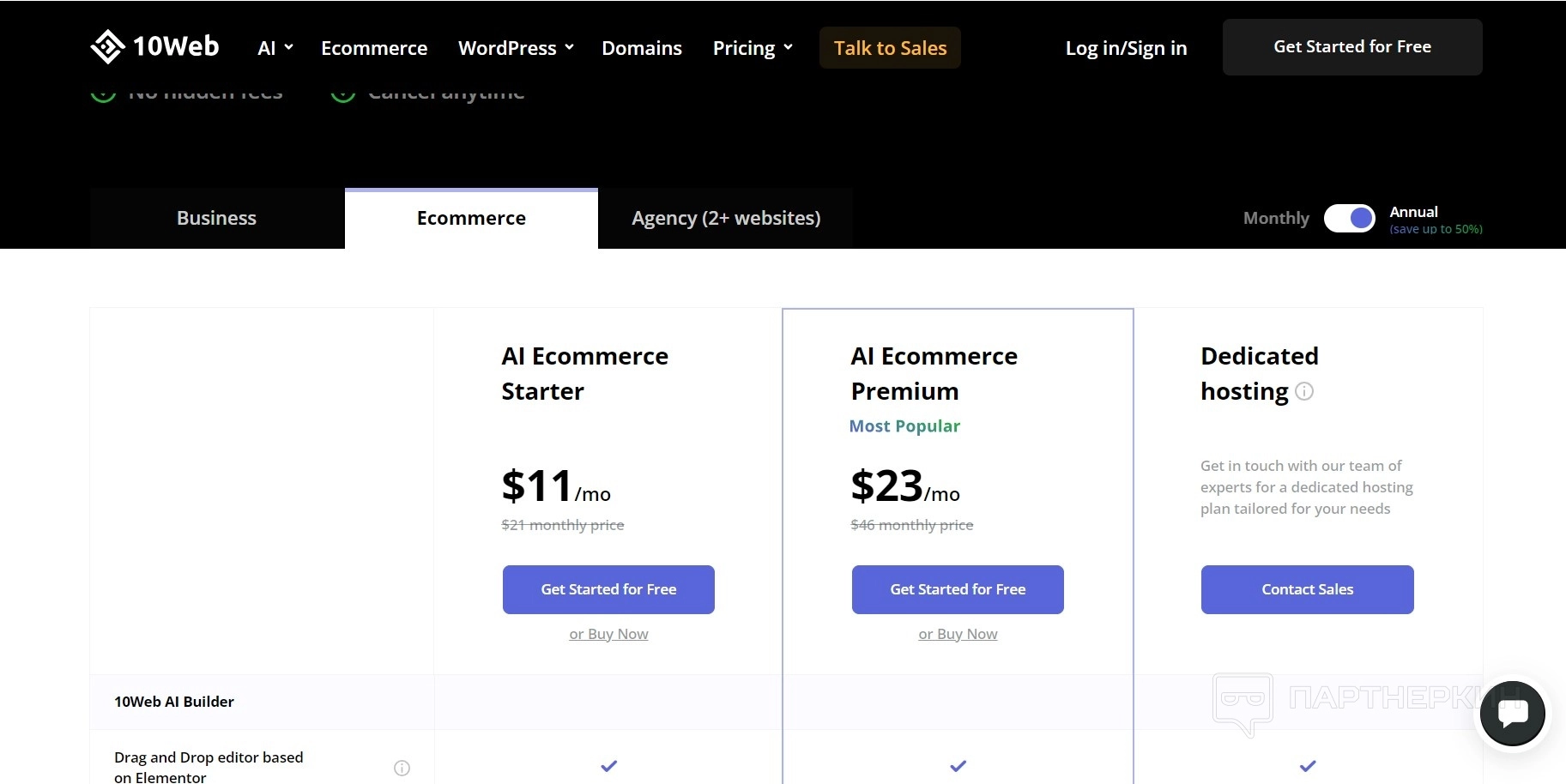This screenshot has height=784, width=1566.
Task: Click Get Started for Free under Starter plan
Action: [x=608, y=589]
